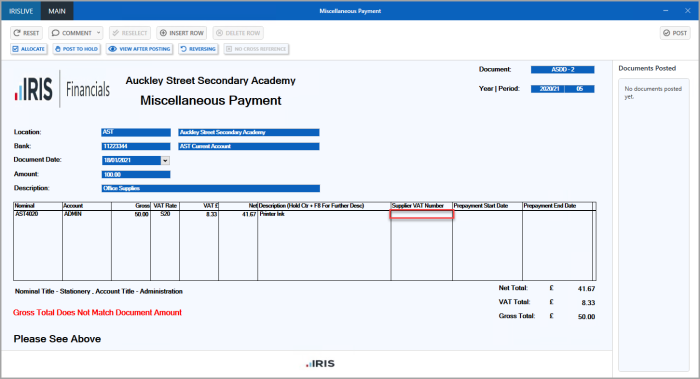Click the IRIS Financials logo
The height and width of the screenshot is (379, 700).
(x=62, y=89)
